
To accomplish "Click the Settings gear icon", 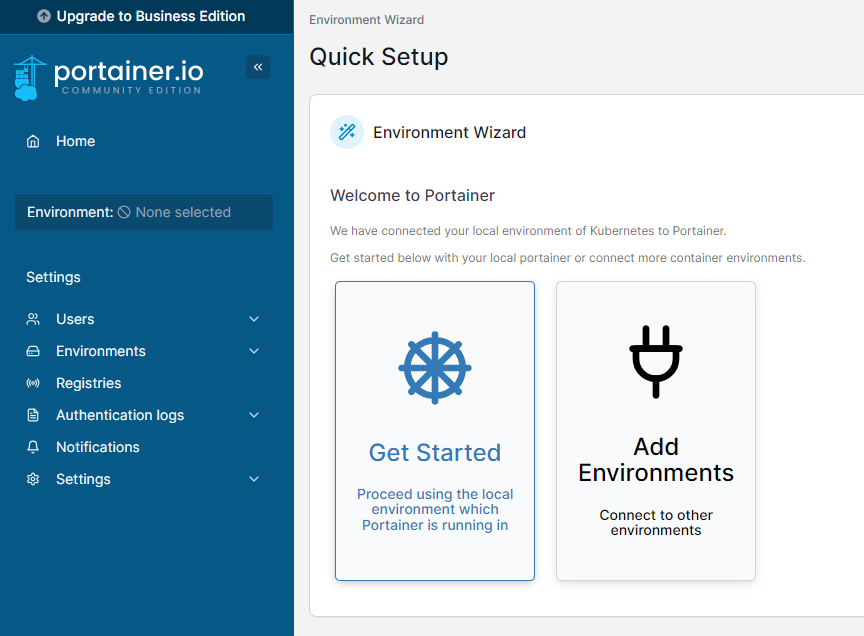I will coord(33,479).
